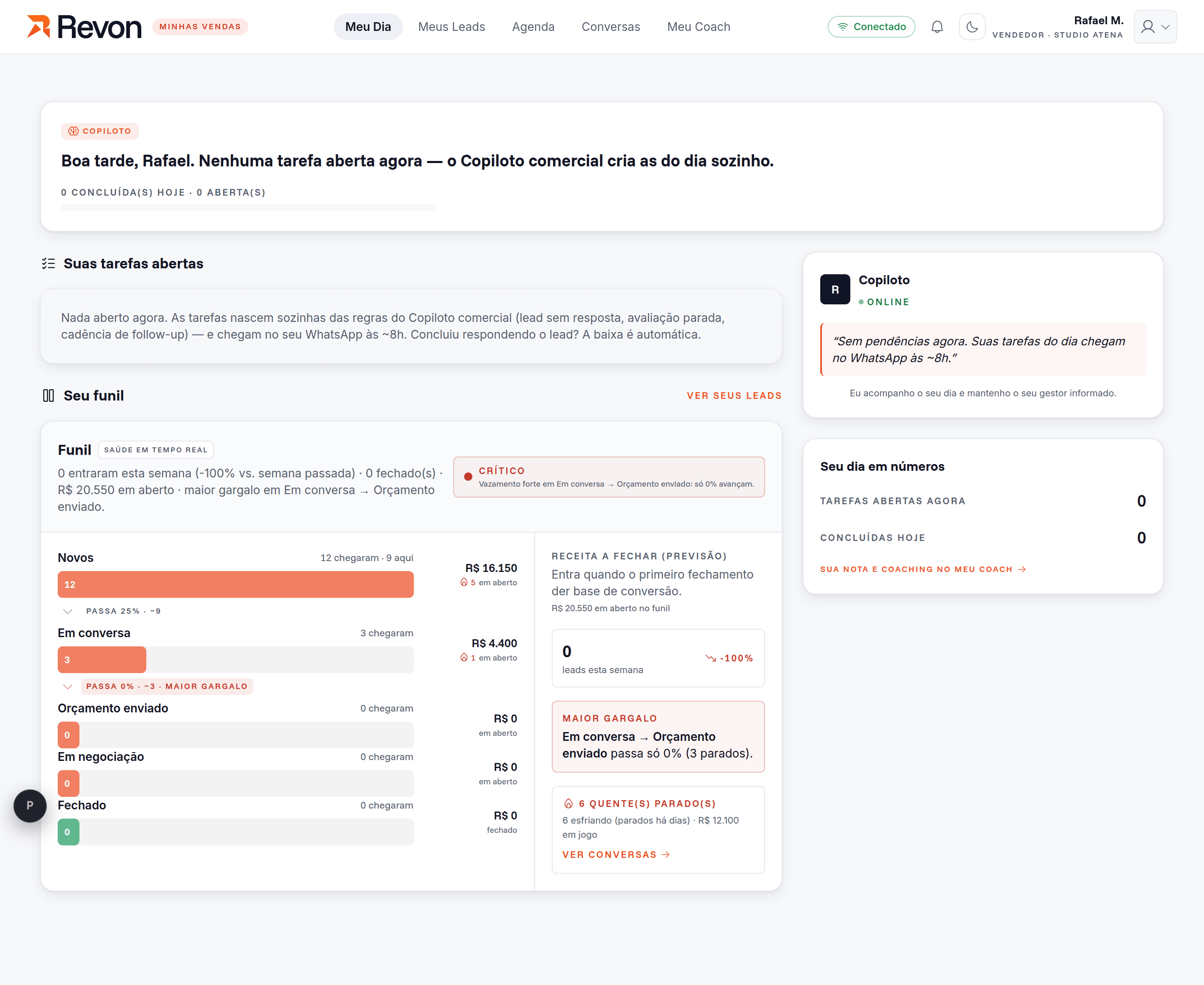Click the floating P avatar button
This screenshot has height=985, width=1204.
[x=30, y=806]
